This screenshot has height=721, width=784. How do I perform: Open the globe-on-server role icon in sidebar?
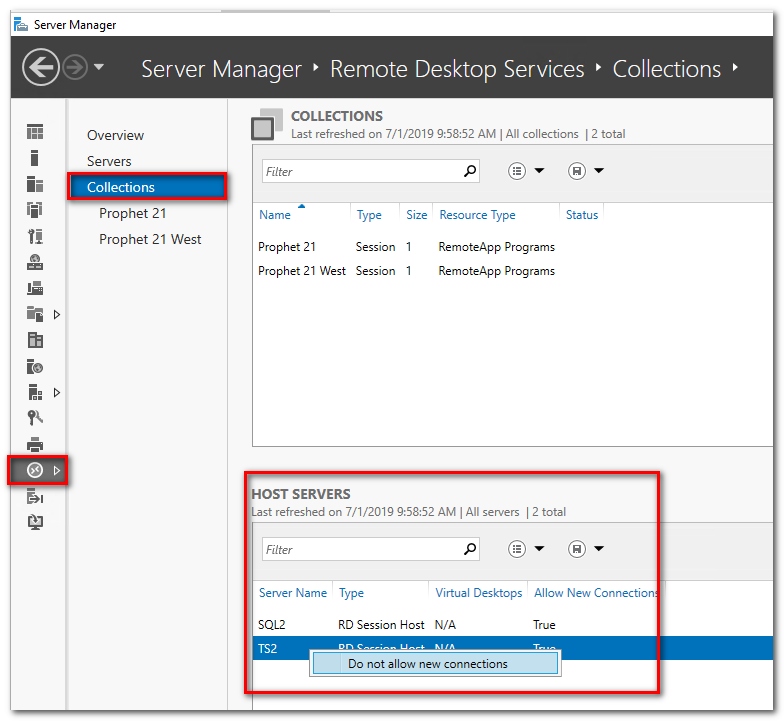pos(35,262)
